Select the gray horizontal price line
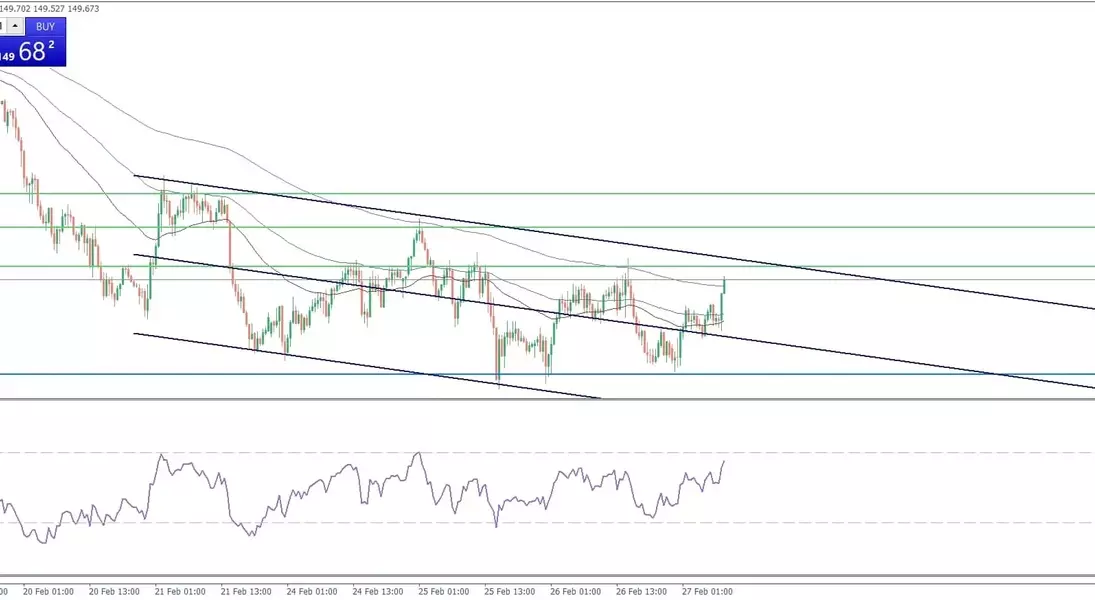This screenshot has width=1095, height=600. tap(900, 280)
